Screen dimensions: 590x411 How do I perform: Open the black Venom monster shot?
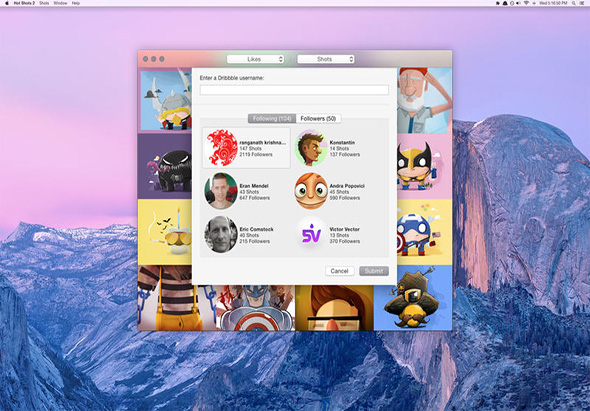pos(166,166)
